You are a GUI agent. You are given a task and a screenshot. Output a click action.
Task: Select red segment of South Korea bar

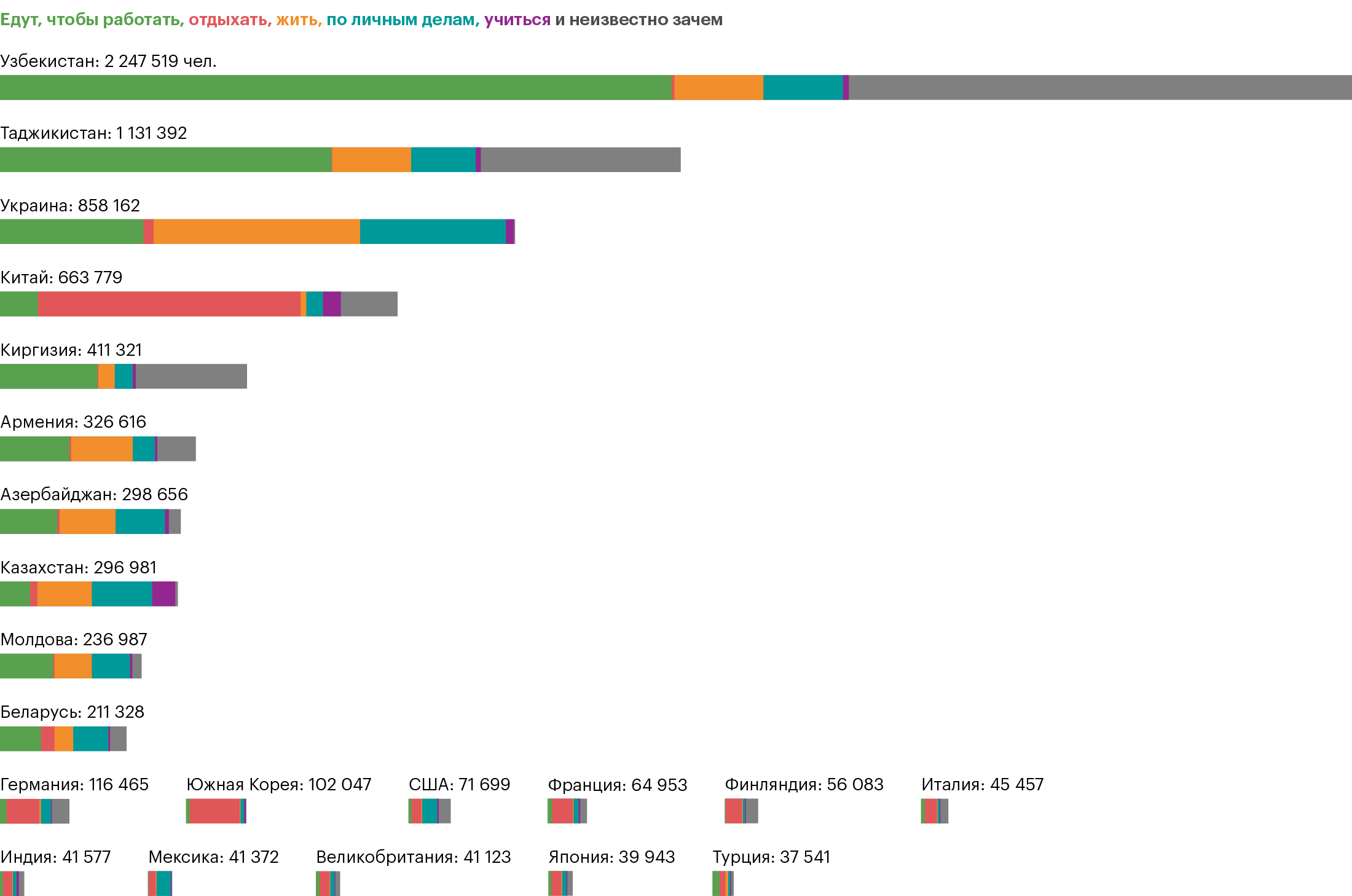pyautogui.click(x=214, y=811)
